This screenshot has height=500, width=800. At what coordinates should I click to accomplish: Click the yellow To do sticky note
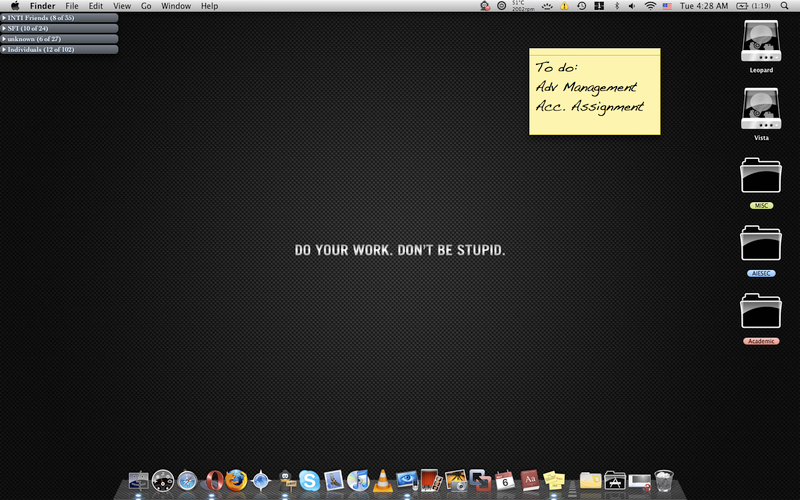coord(595,90)
